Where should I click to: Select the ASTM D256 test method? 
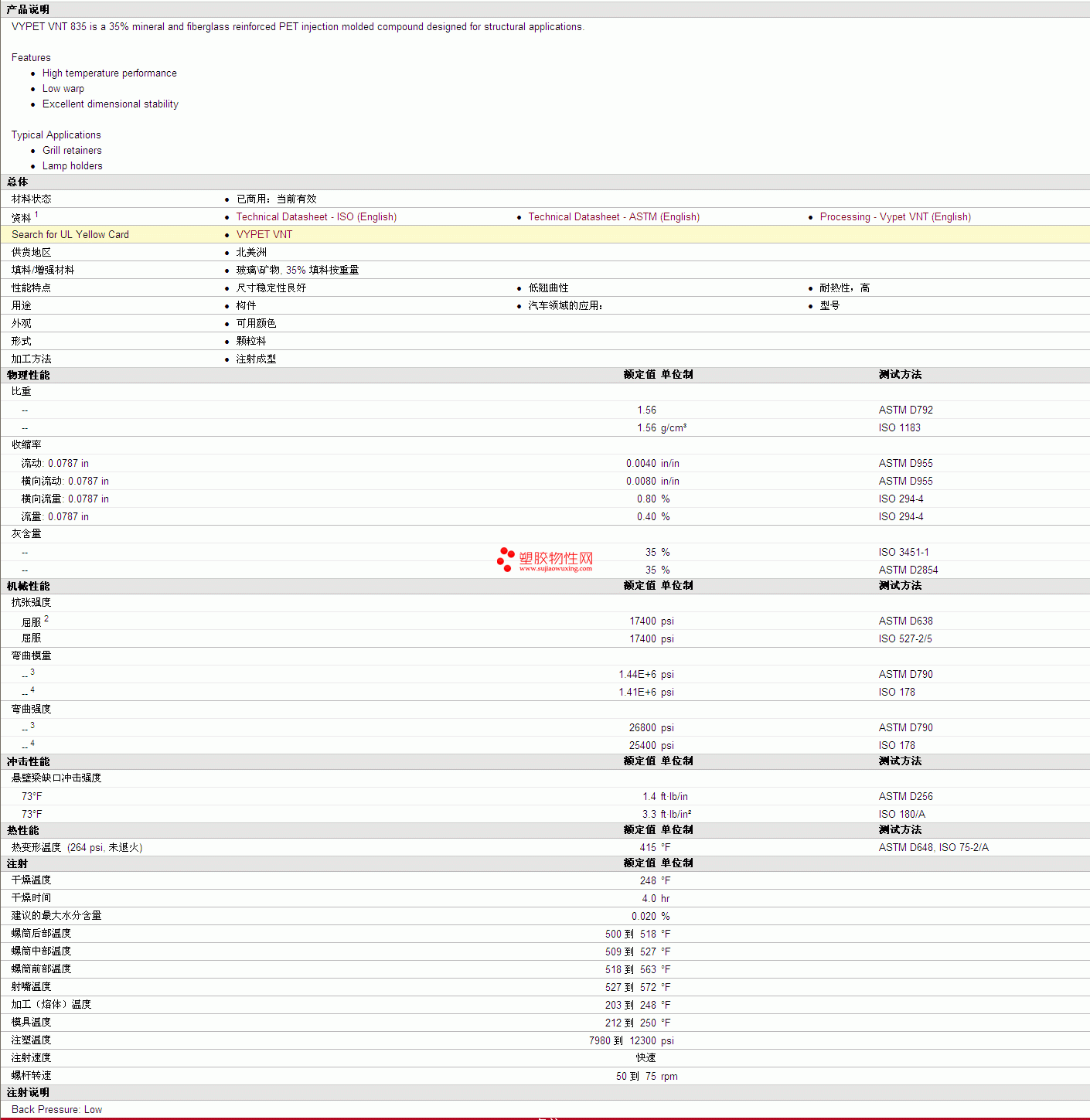906,797
